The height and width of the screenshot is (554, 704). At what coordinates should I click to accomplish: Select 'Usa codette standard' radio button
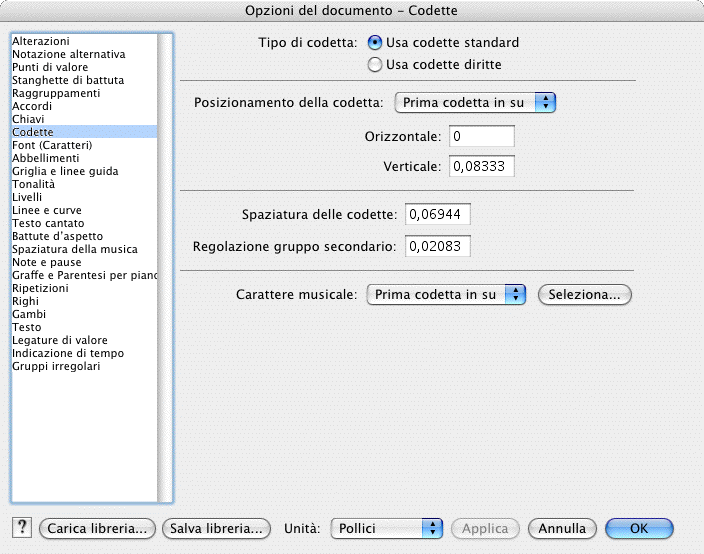pyautogui.click(x=375, y=43)
